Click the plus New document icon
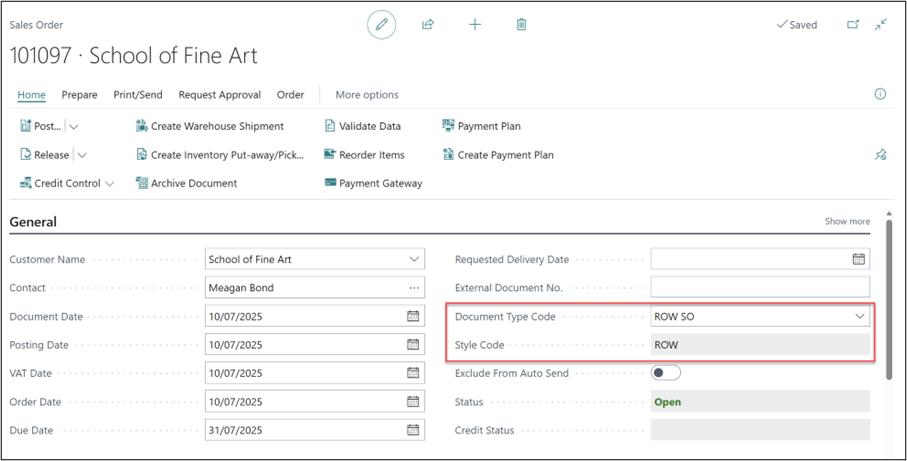This screenshot has height=461, width=907. [x=475, y=25]
